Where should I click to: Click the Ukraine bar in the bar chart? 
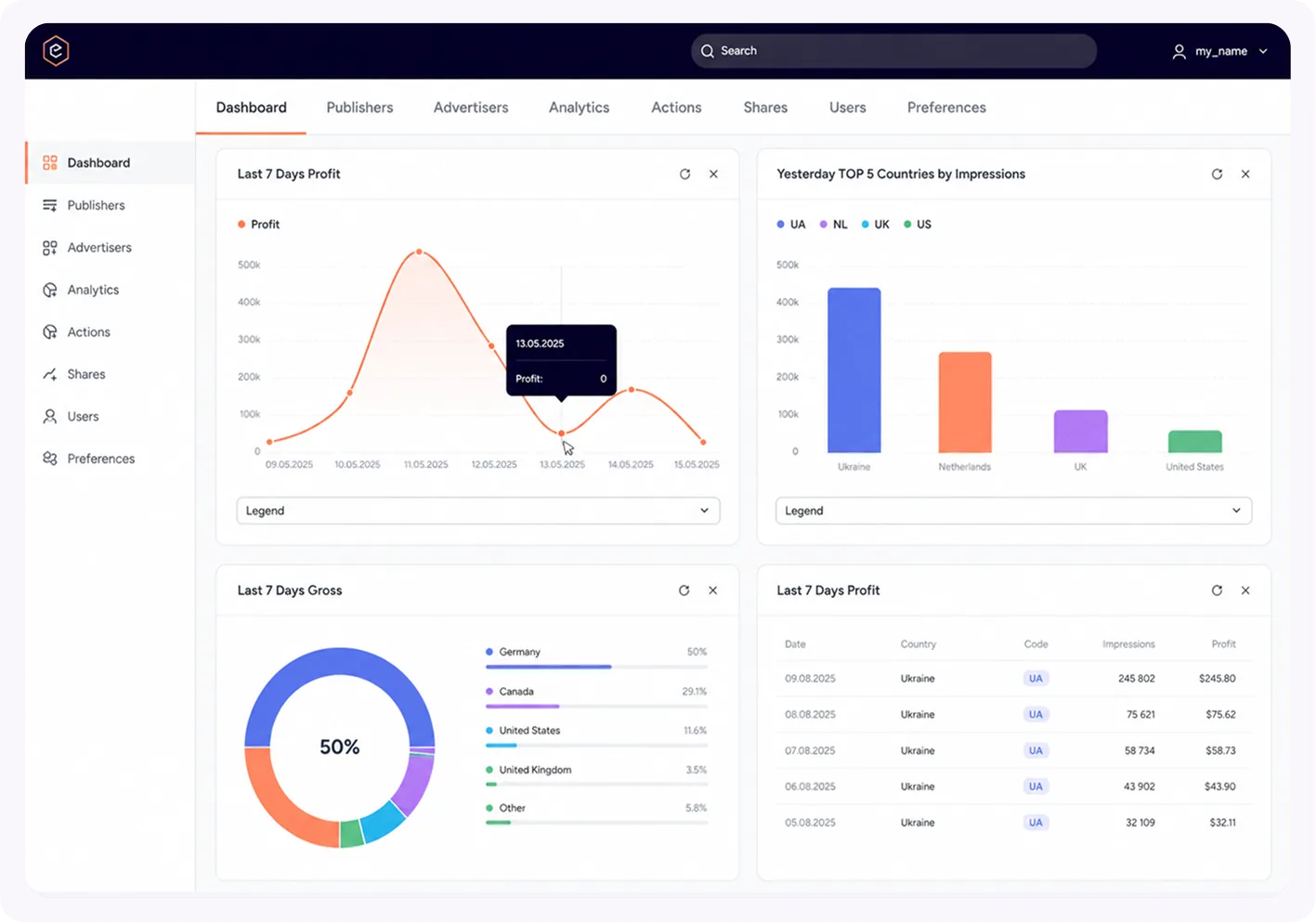tap(854, 370)
